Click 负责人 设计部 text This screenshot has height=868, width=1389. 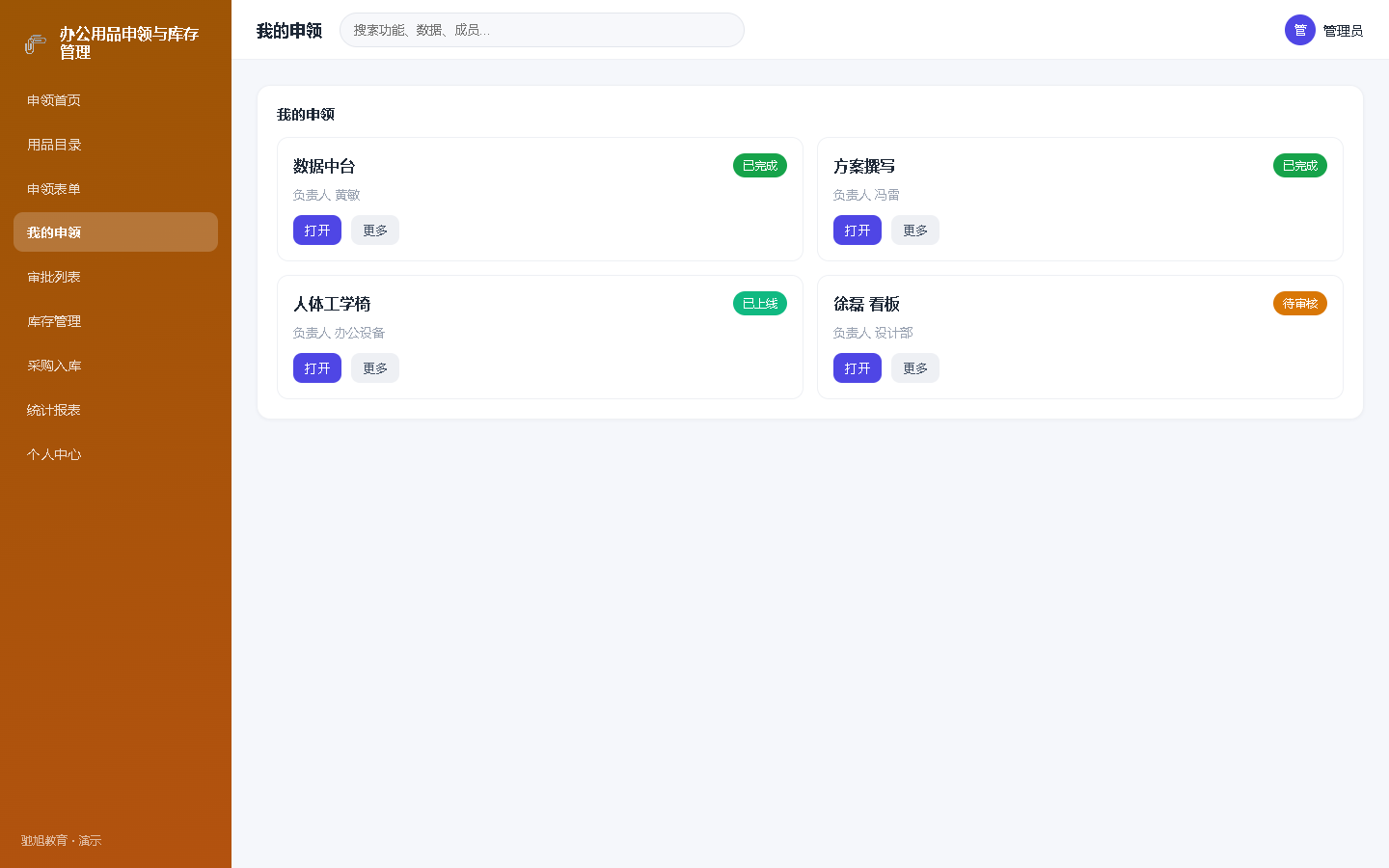pyautogui.click(x=873, y=333)
